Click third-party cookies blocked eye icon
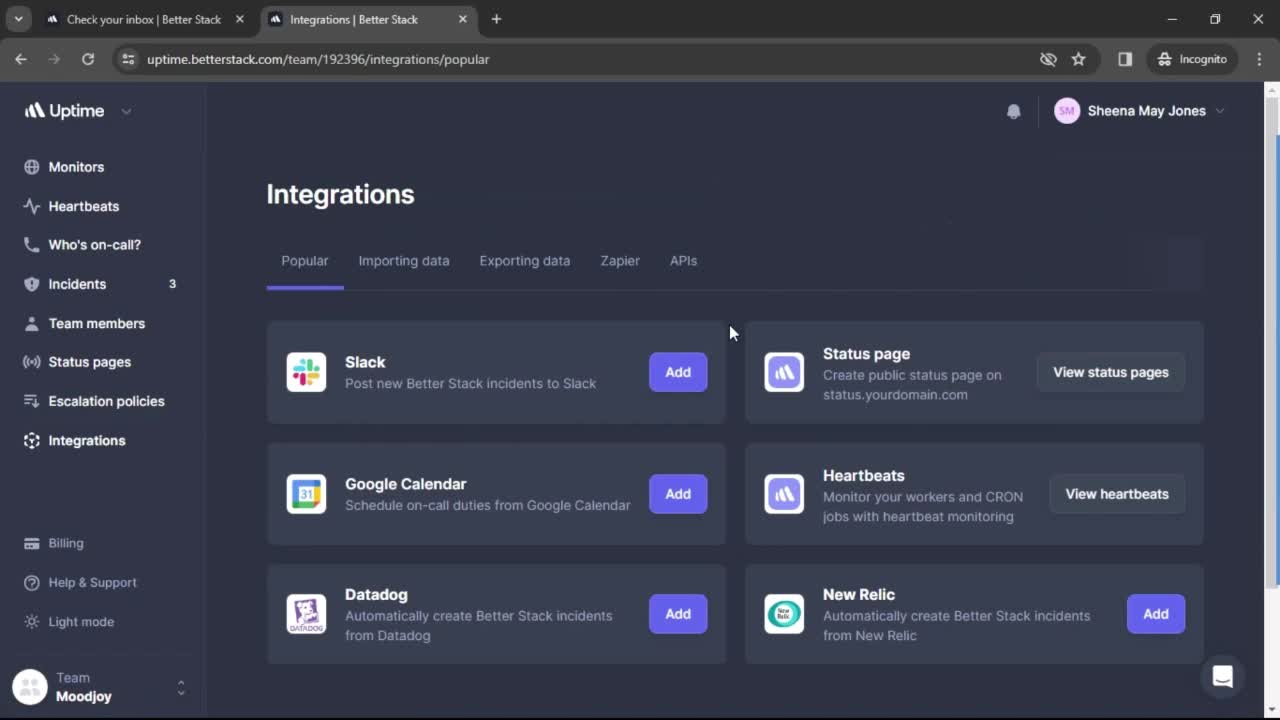This screenshot has width=1280, height=720. 1048,59
